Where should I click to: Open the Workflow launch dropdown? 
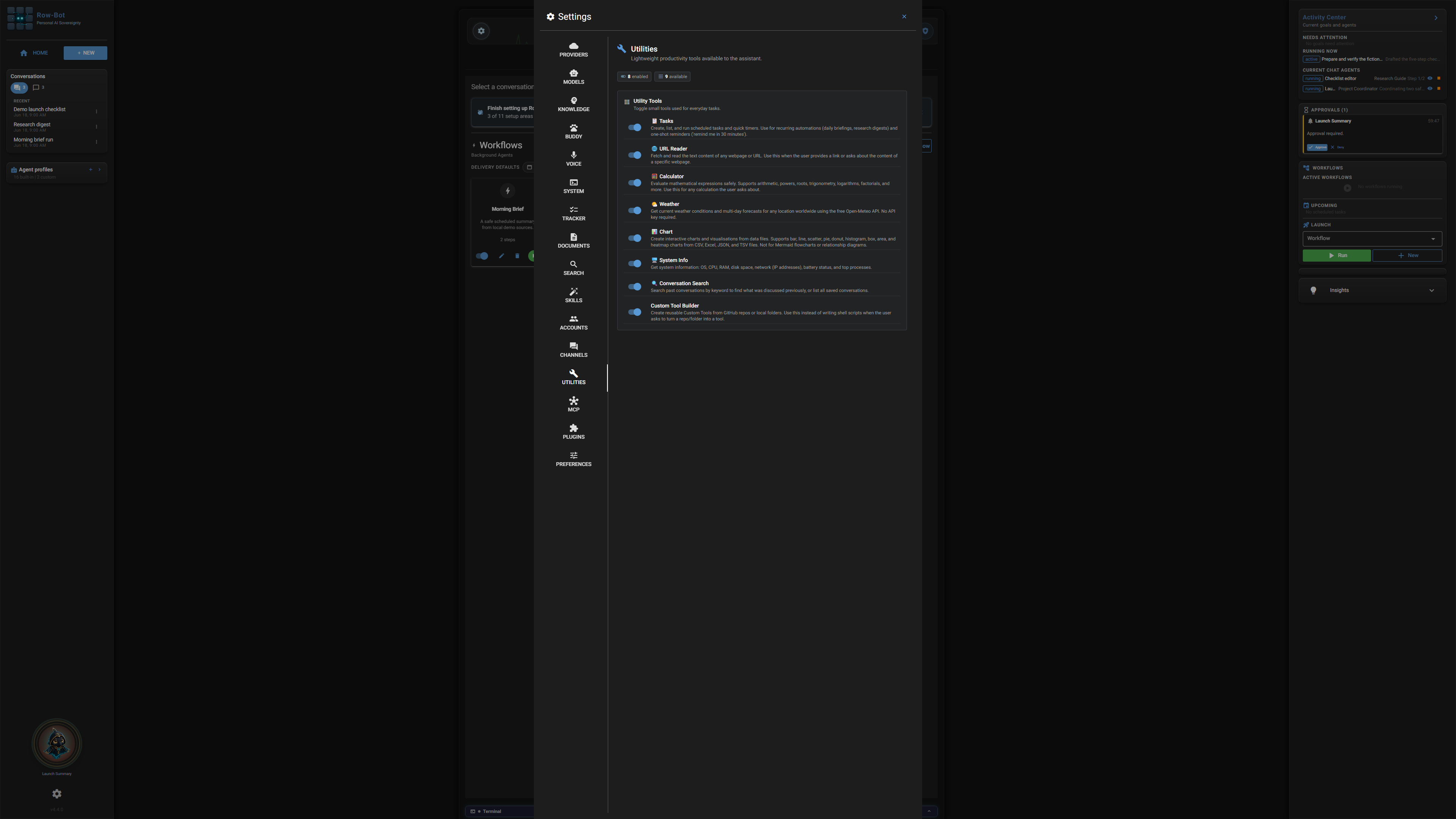(1372, 239)
